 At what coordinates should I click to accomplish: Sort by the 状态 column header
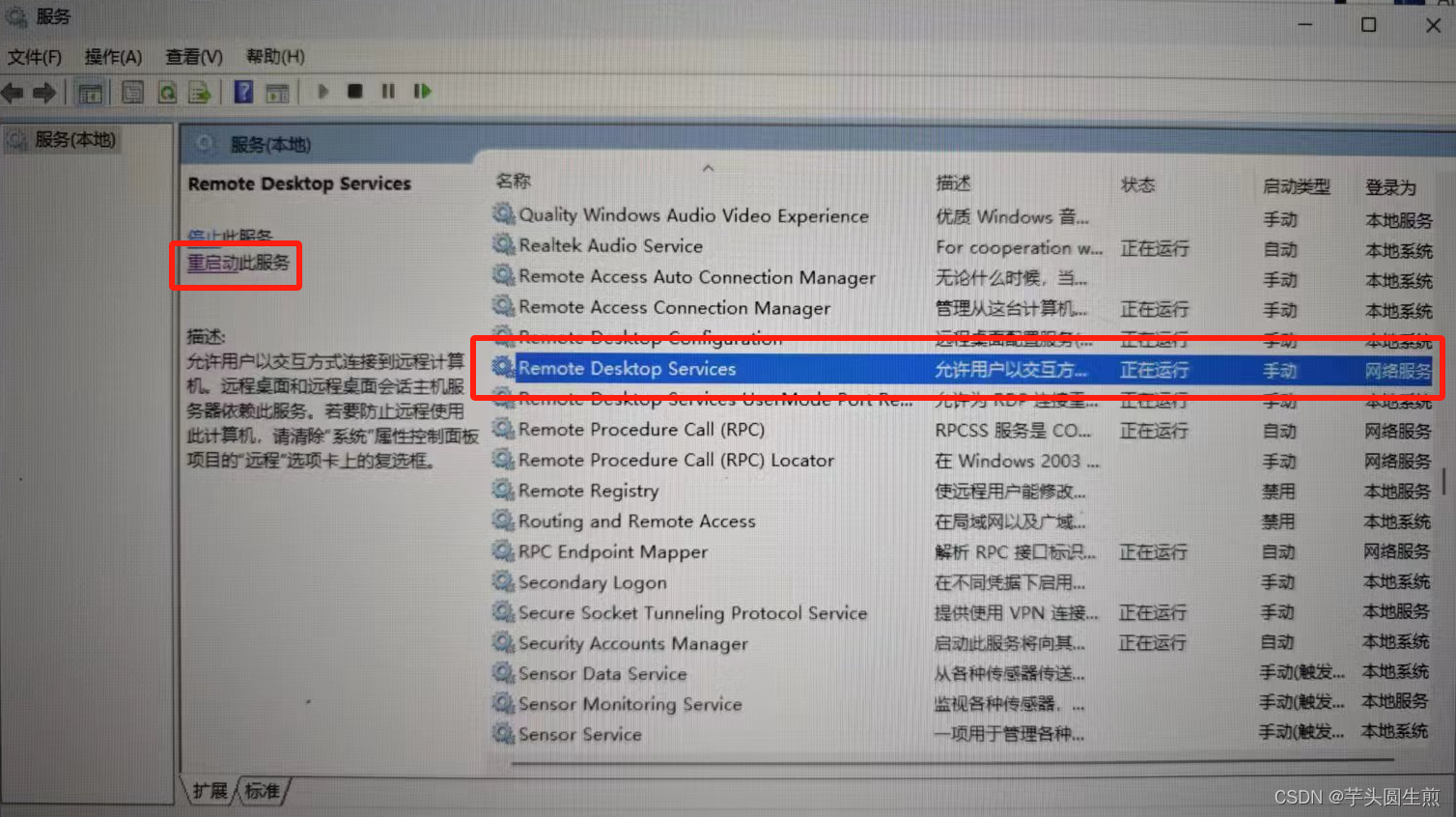coord(1137,184)
